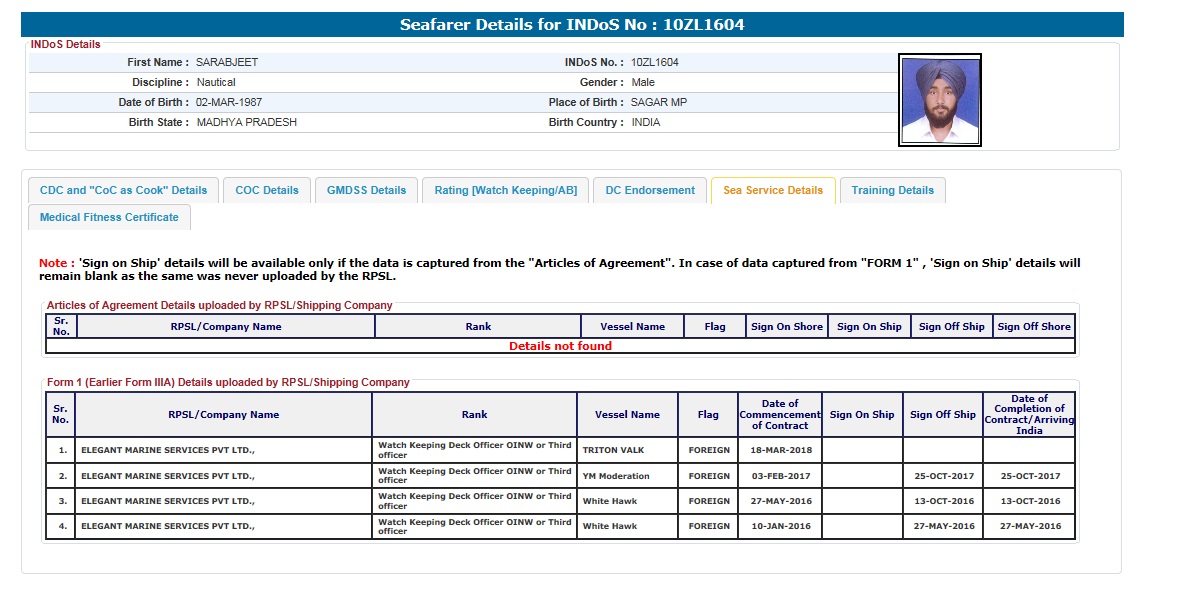The image size is (1193, 596).
Task: Select the Rating [Watch Keeping/AB] tab
Action: coord(505,190)
